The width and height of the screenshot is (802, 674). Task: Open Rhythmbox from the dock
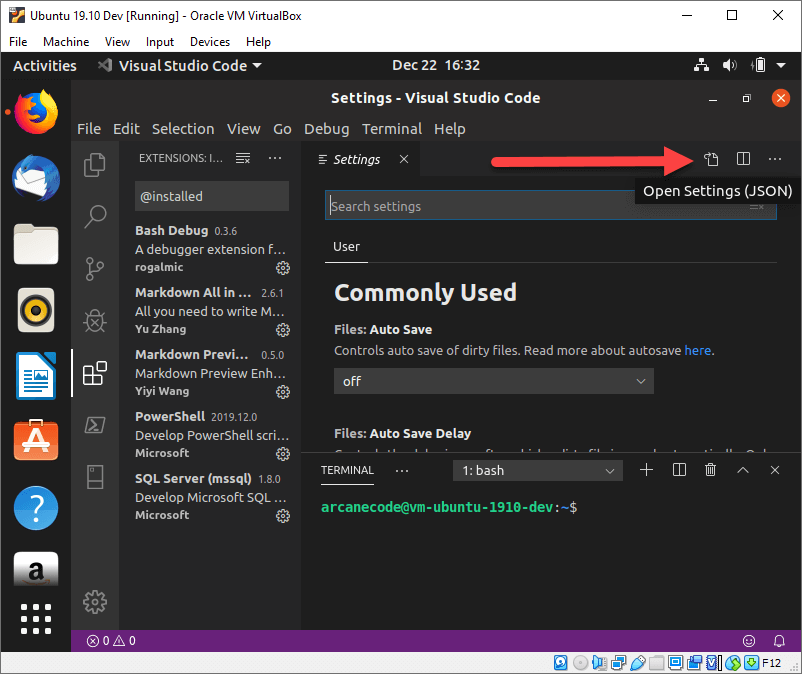click(x=36, y=310)
